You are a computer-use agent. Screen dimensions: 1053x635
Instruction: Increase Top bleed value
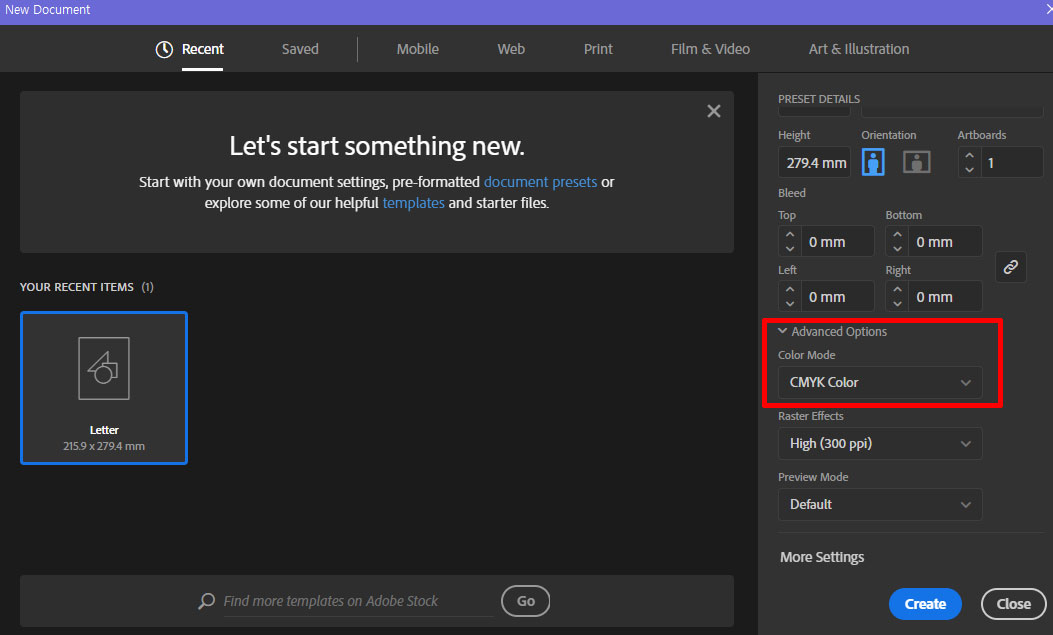[x=790, y=234]
